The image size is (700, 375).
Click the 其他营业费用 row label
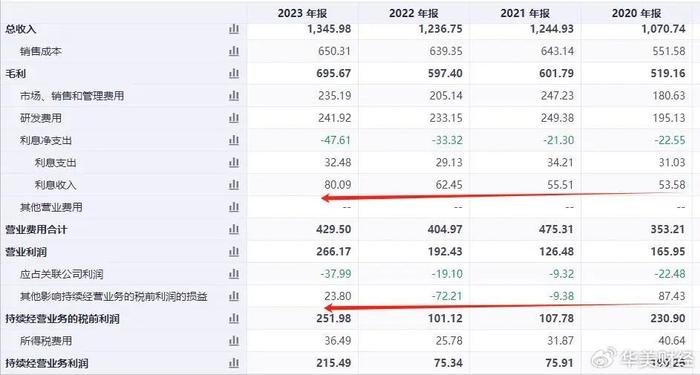pyautogui.click(x=51, y=208)
